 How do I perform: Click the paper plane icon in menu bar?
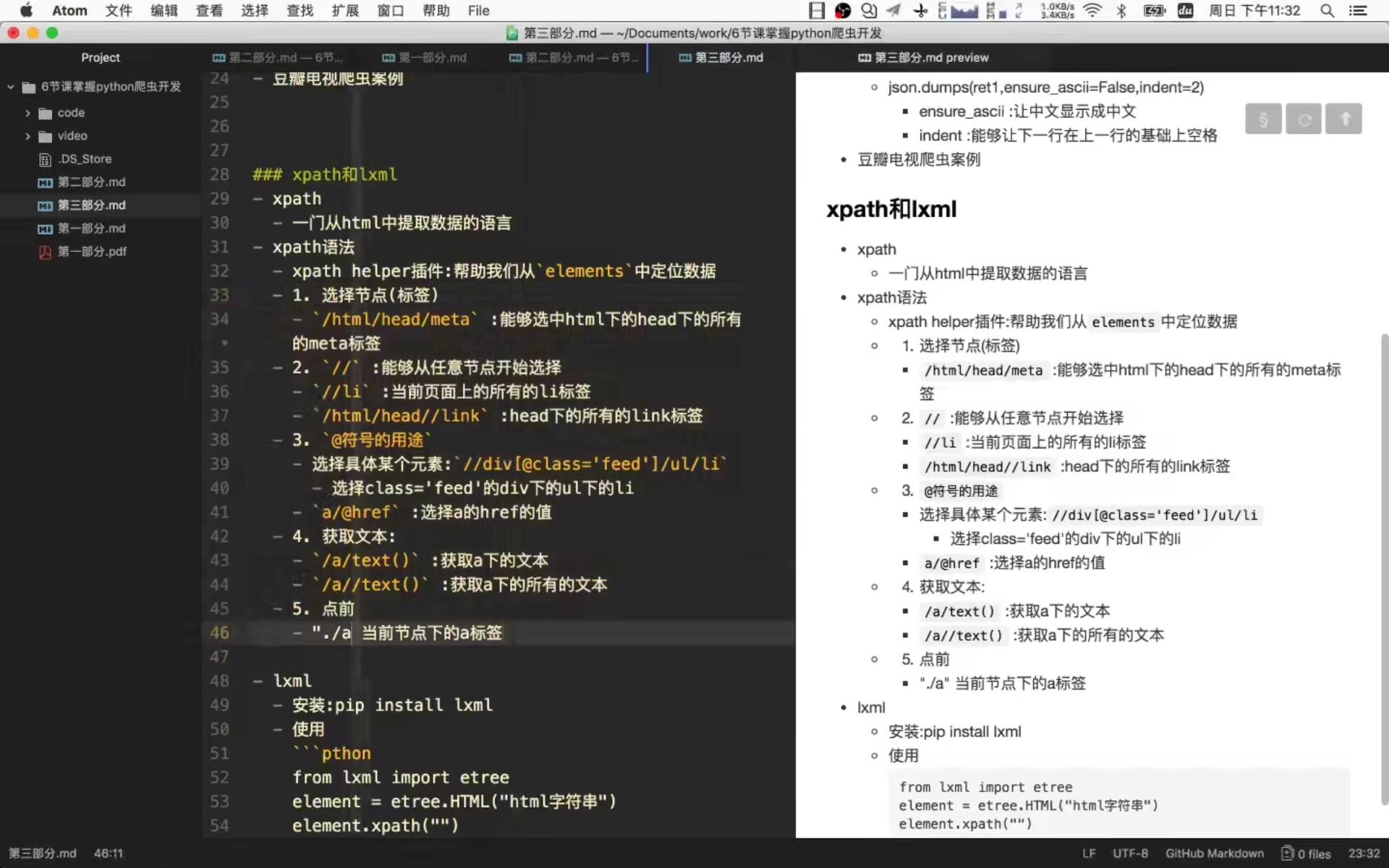point(894,10)
